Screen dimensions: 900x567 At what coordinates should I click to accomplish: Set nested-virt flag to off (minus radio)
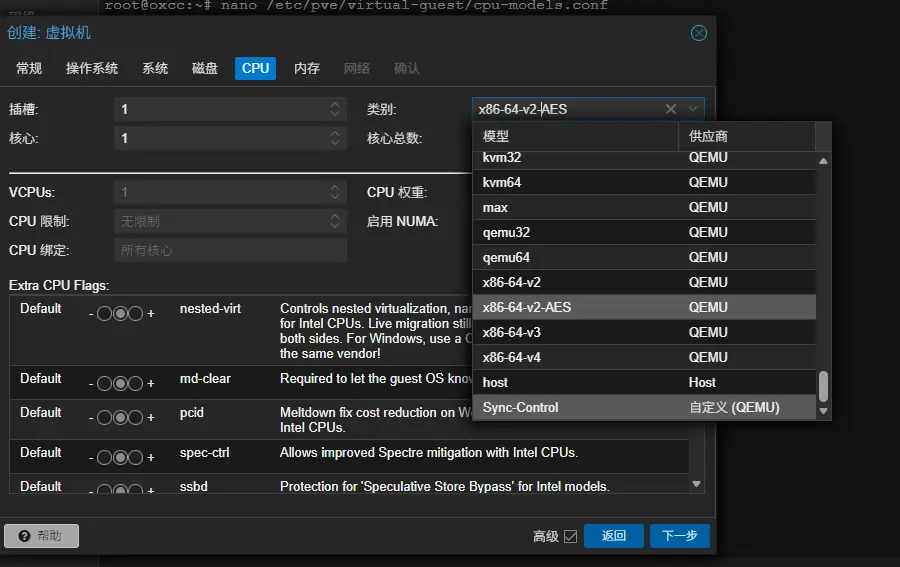click(x=104, y=313)
